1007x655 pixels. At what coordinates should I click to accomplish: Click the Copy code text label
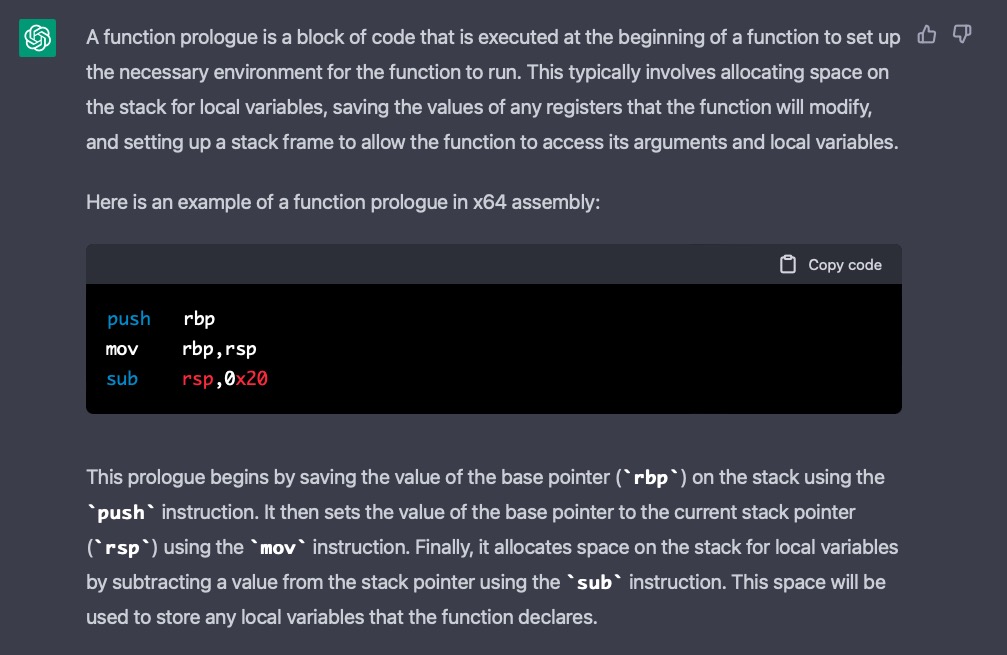tap(845, 265)
